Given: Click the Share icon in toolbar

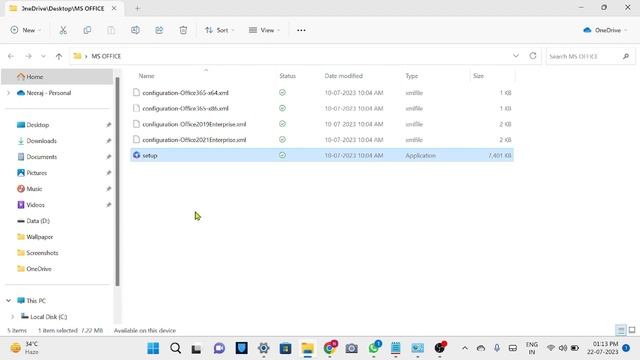Looking at the screenshot, I should coord(159,30).
